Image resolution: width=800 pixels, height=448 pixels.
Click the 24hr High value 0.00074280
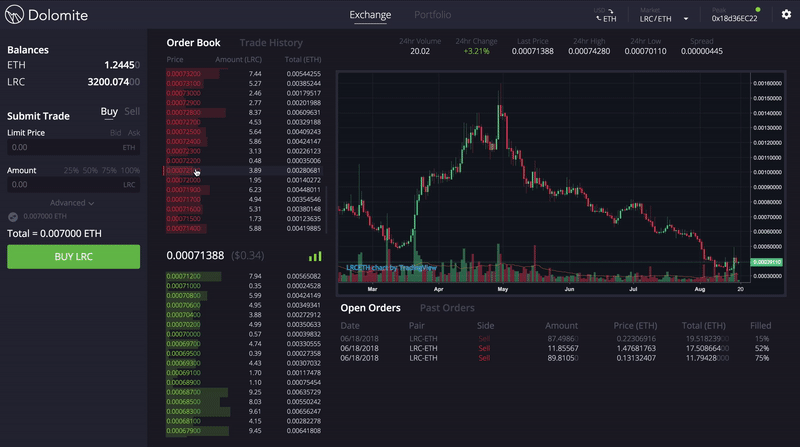589,52
